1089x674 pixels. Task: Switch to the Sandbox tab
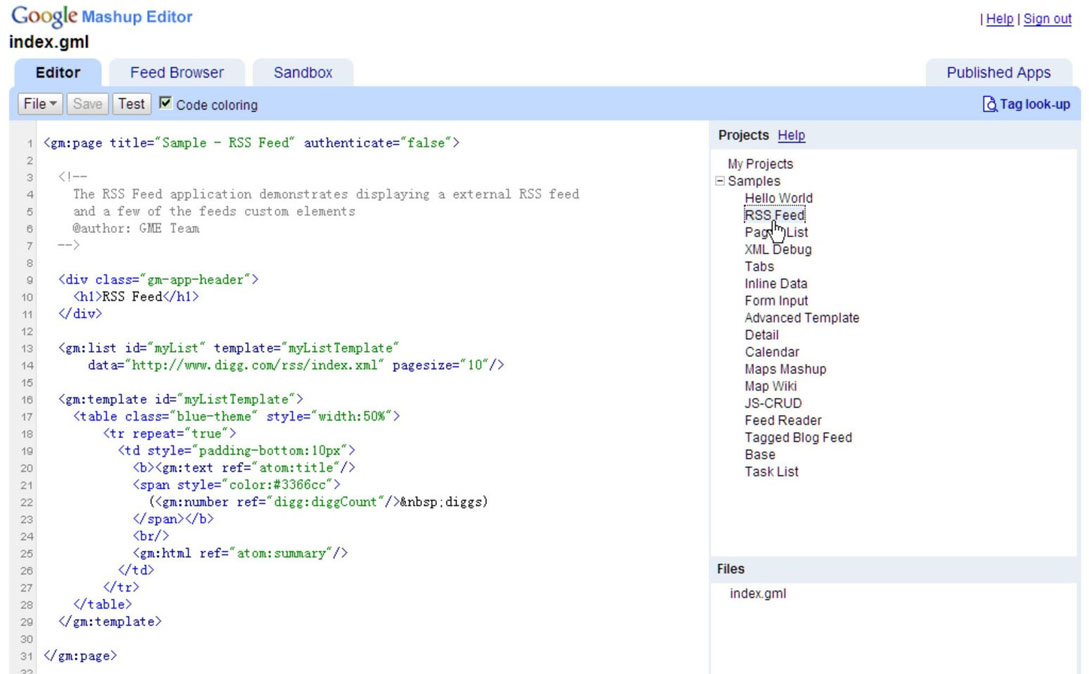(x=303, y=72)
